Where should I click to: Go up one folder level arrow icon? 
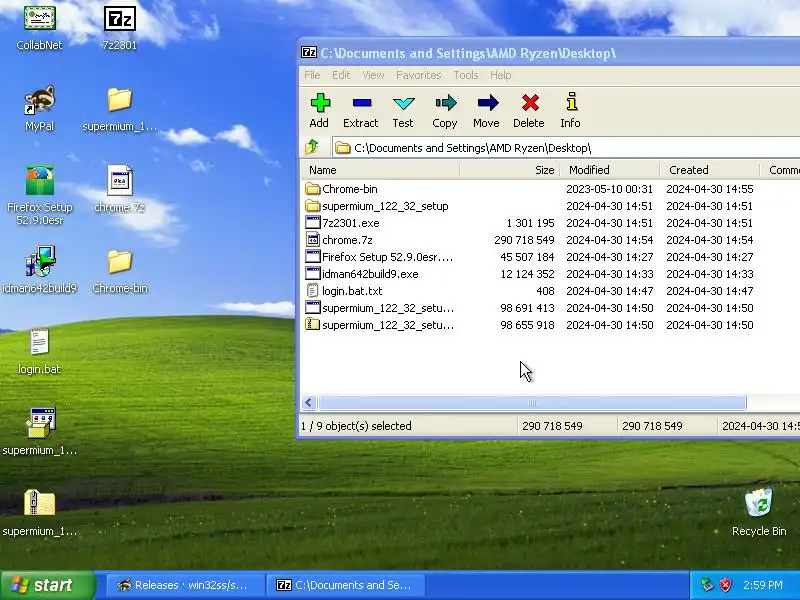(x=312, y=147)
